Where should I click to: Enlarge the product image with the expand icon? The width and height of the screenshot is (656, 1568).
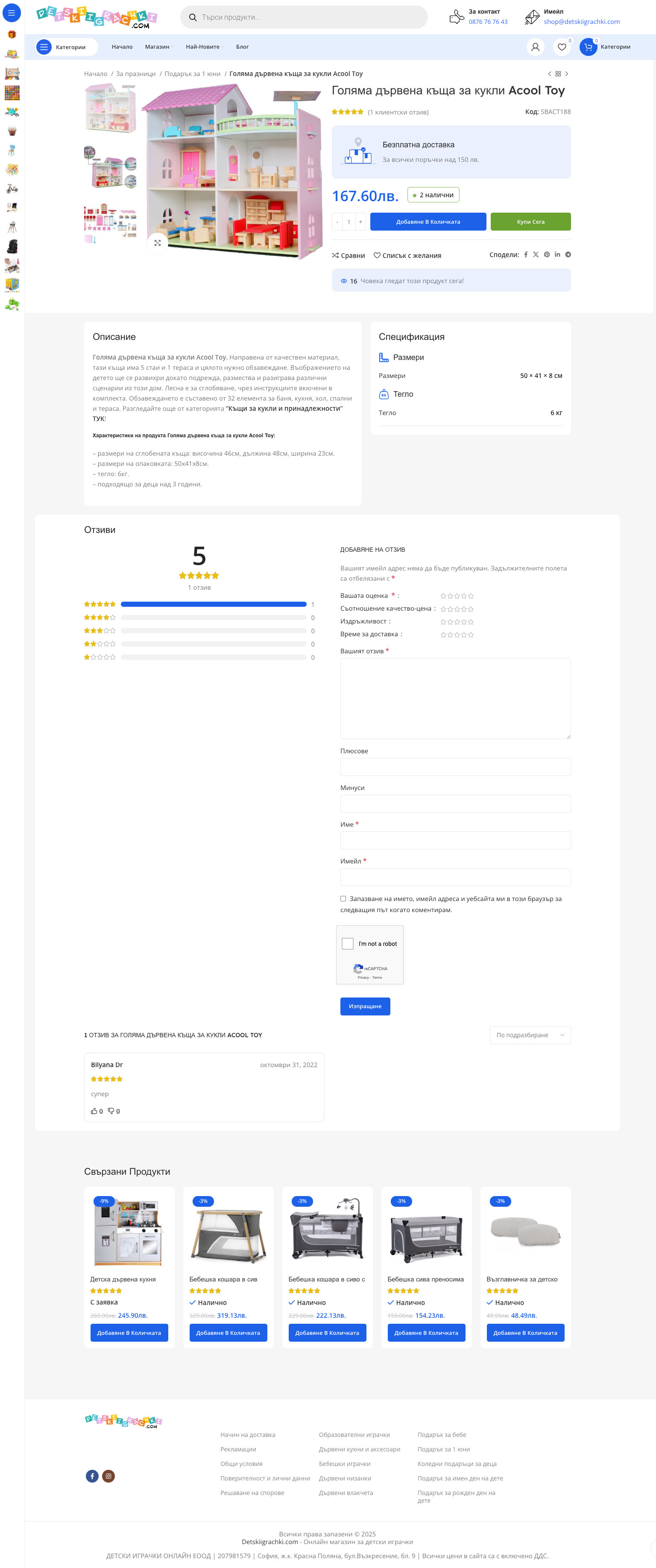click(158, 243)
